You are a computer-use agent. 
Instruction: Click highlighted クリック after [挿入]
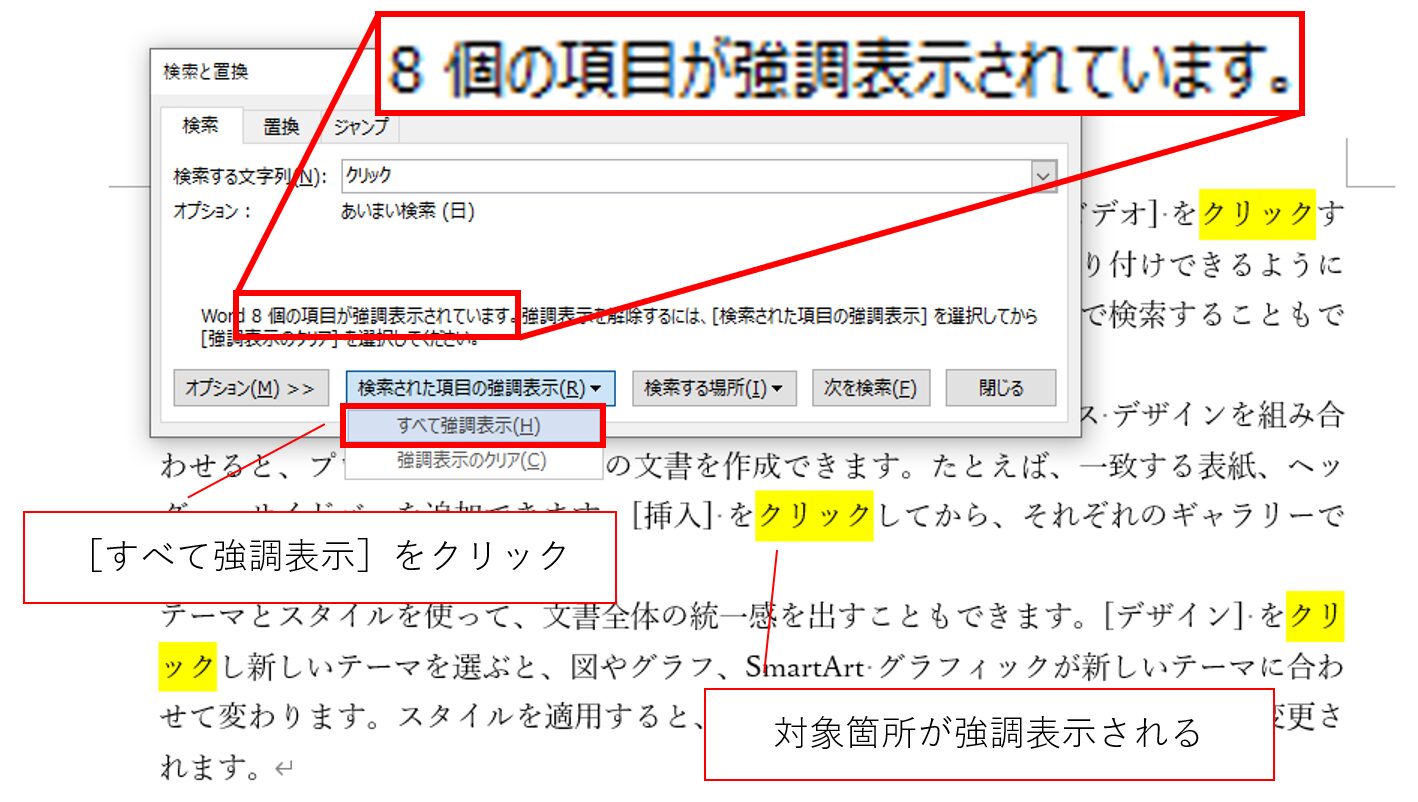[x=814, y=515]
